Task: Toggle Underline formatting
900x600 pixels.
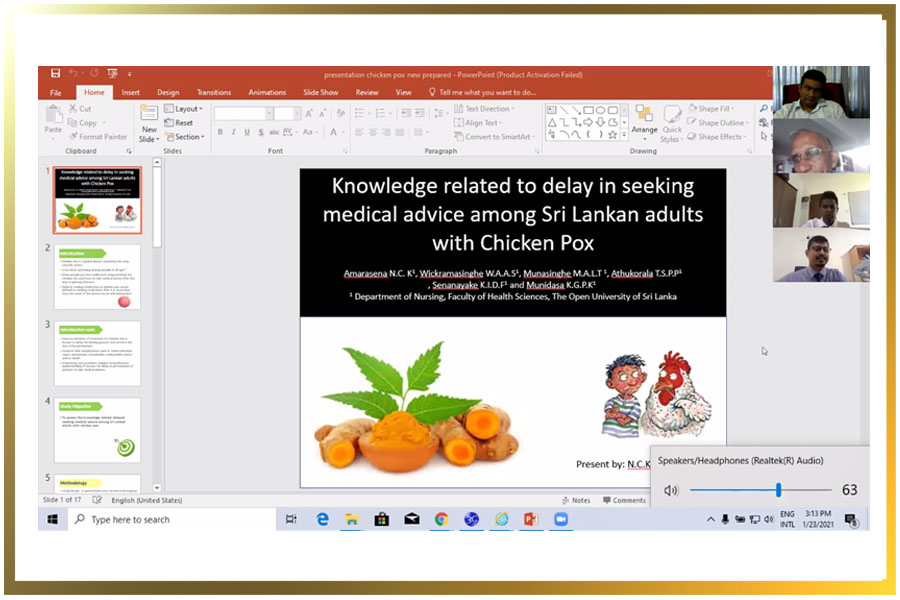Action: point(247,132)
